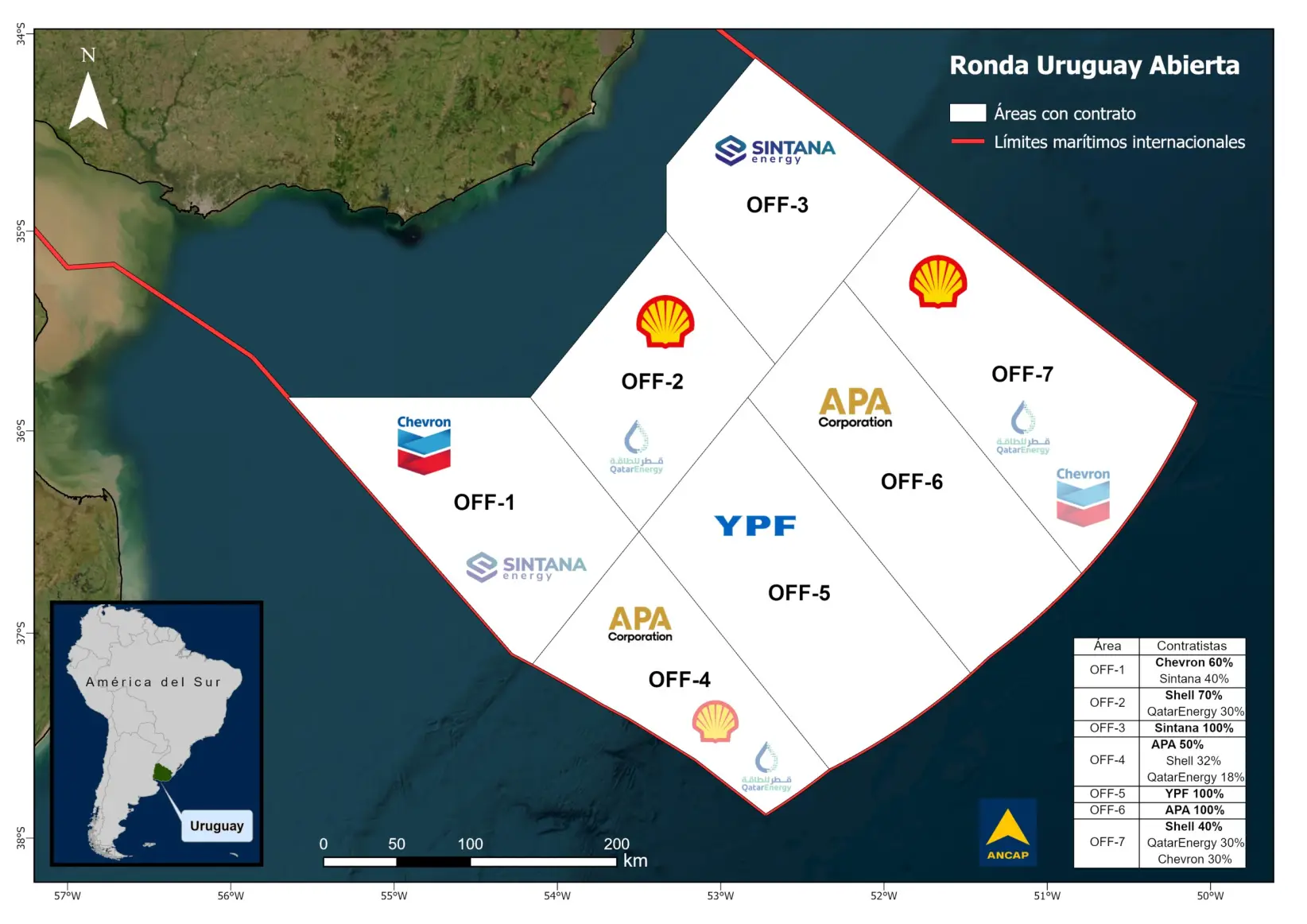
Task: Click 'APA 100%' in the table
Action: 1194,810
